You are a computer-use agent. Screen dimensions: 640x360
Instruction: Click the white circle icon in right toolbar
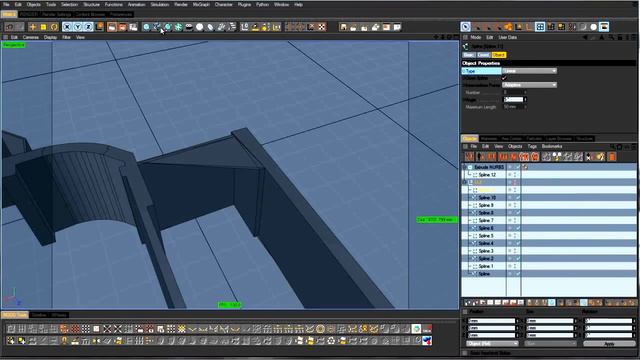(593, 27)
